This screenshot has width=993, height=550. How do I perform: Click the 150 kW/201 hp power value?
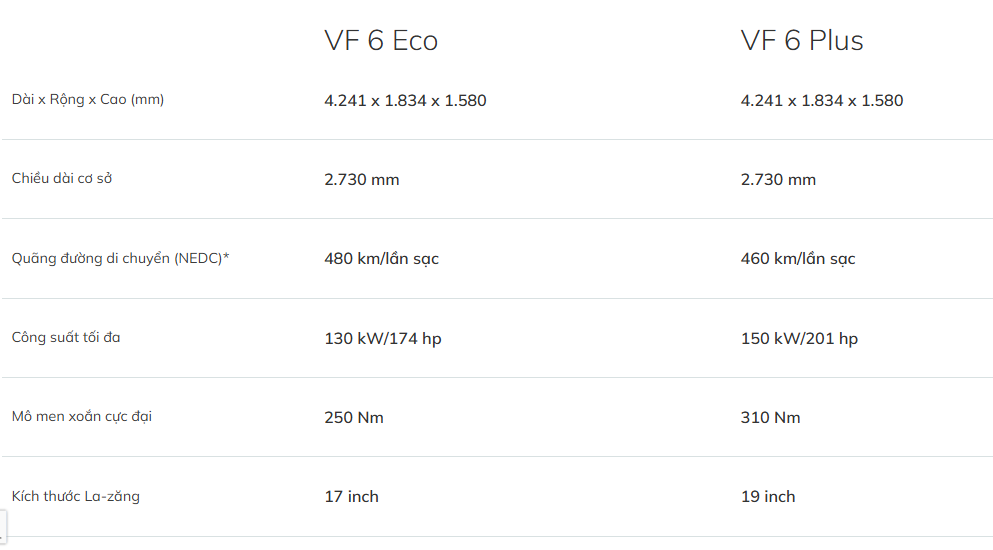(799, 339)
